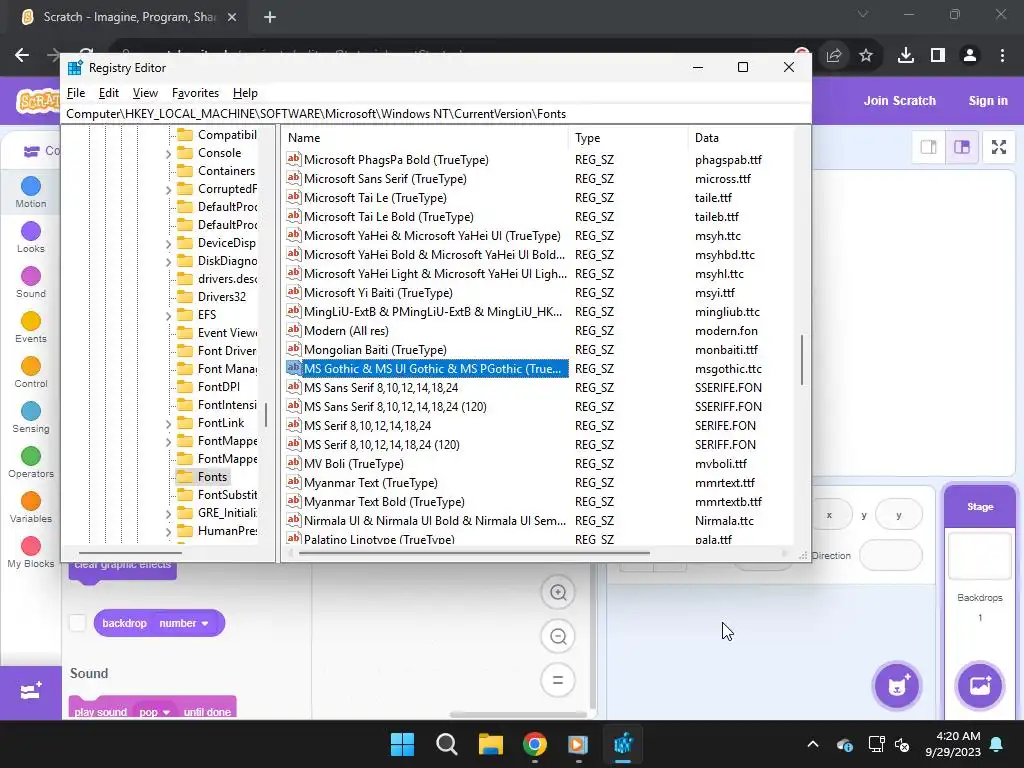This screenshot has height=768, width=1024.
Task: Open Chrome downloads icon
Action: pos(906,56)
